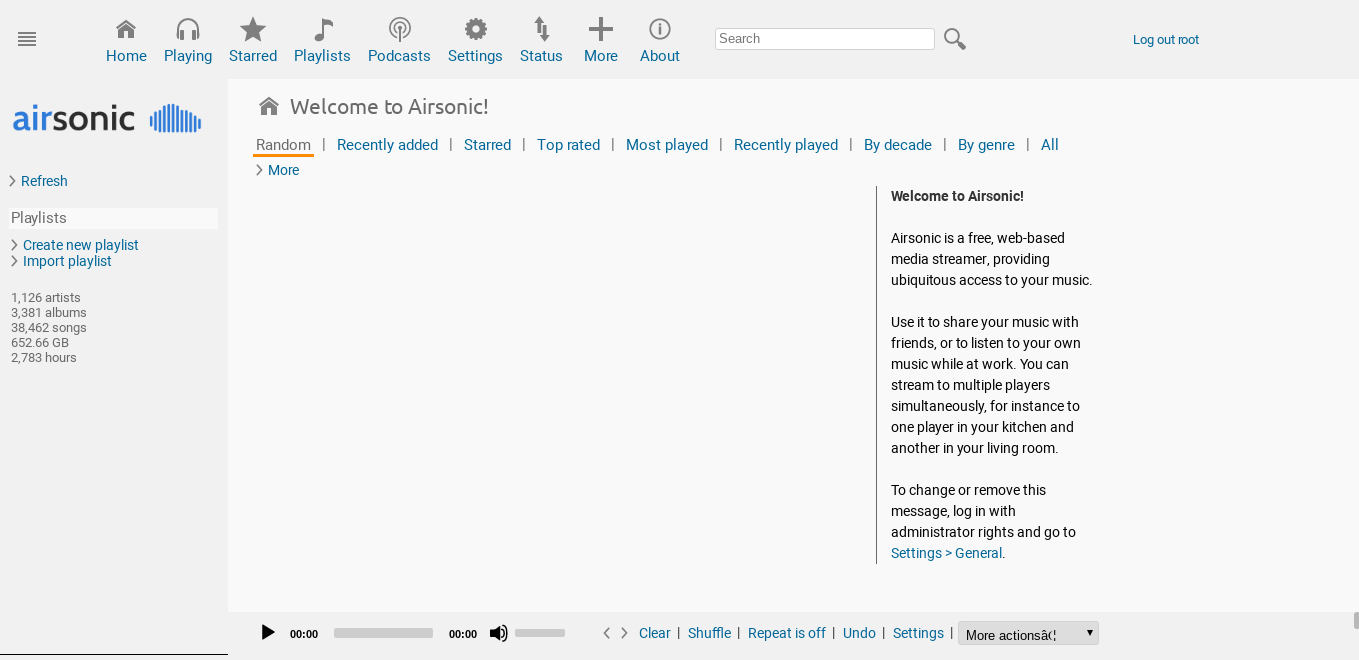Turn on repeat via Repeat is off
This screenshot has width=1359, height=660.
tap(786, 633)
